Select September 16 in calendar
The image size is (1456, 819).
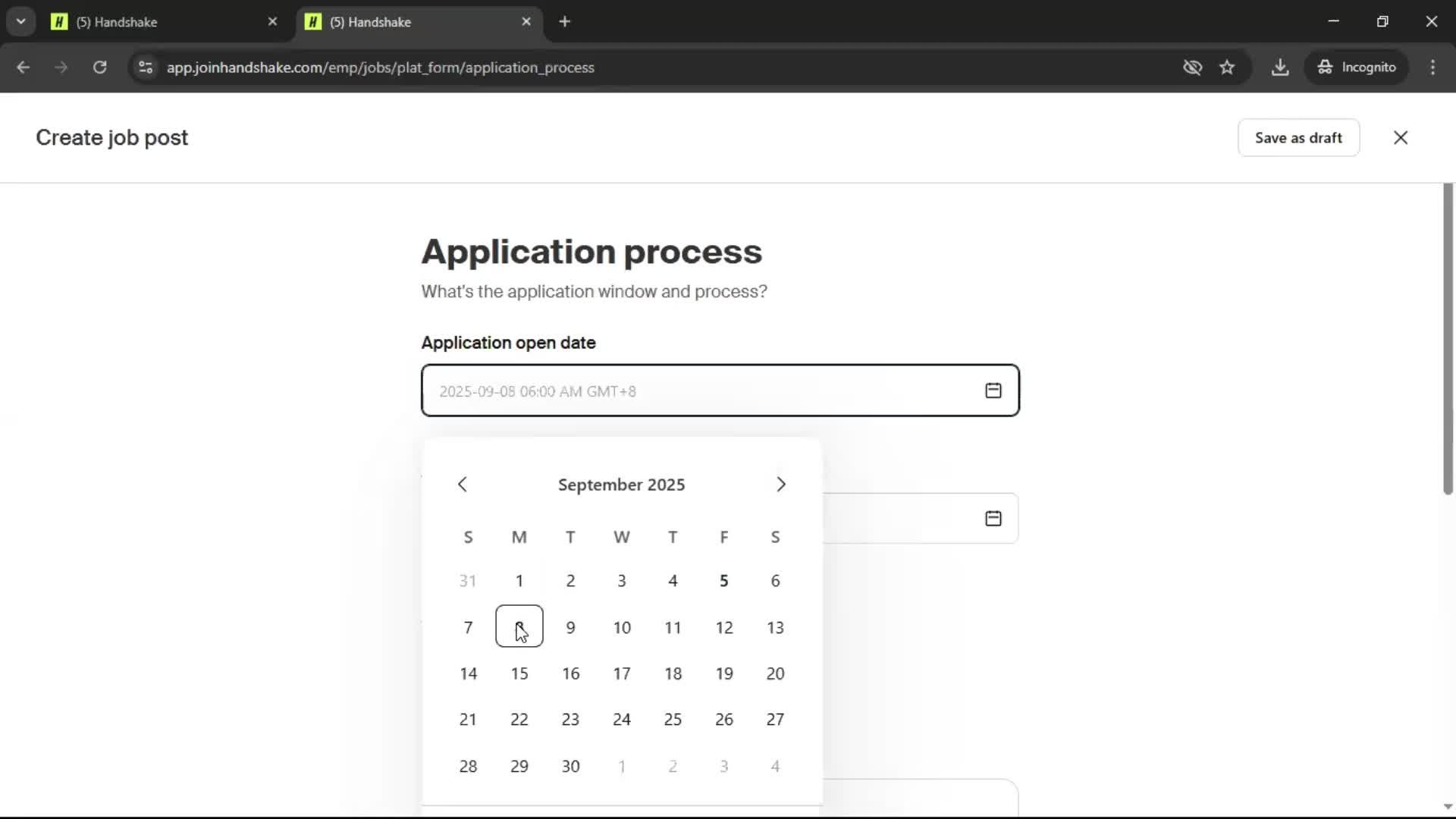[570, 673]
